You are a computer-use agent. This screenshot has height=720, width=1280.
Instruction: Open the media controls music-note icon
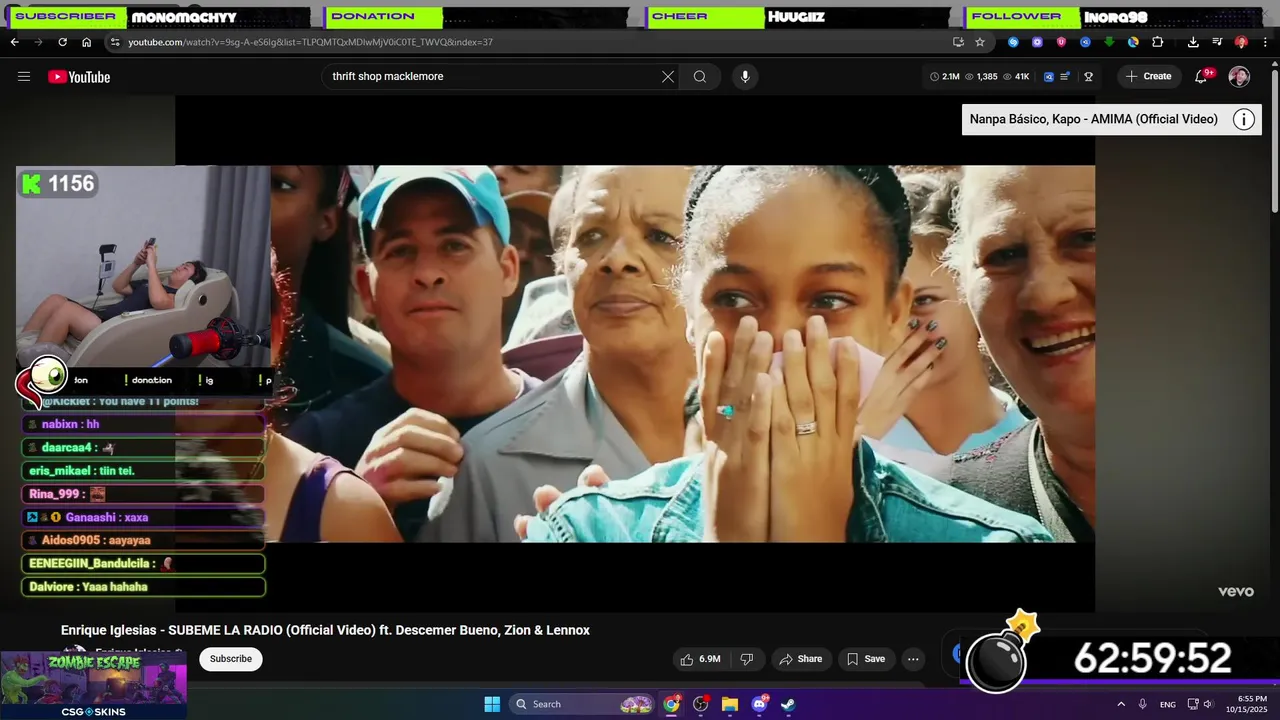pos(1217,42)
